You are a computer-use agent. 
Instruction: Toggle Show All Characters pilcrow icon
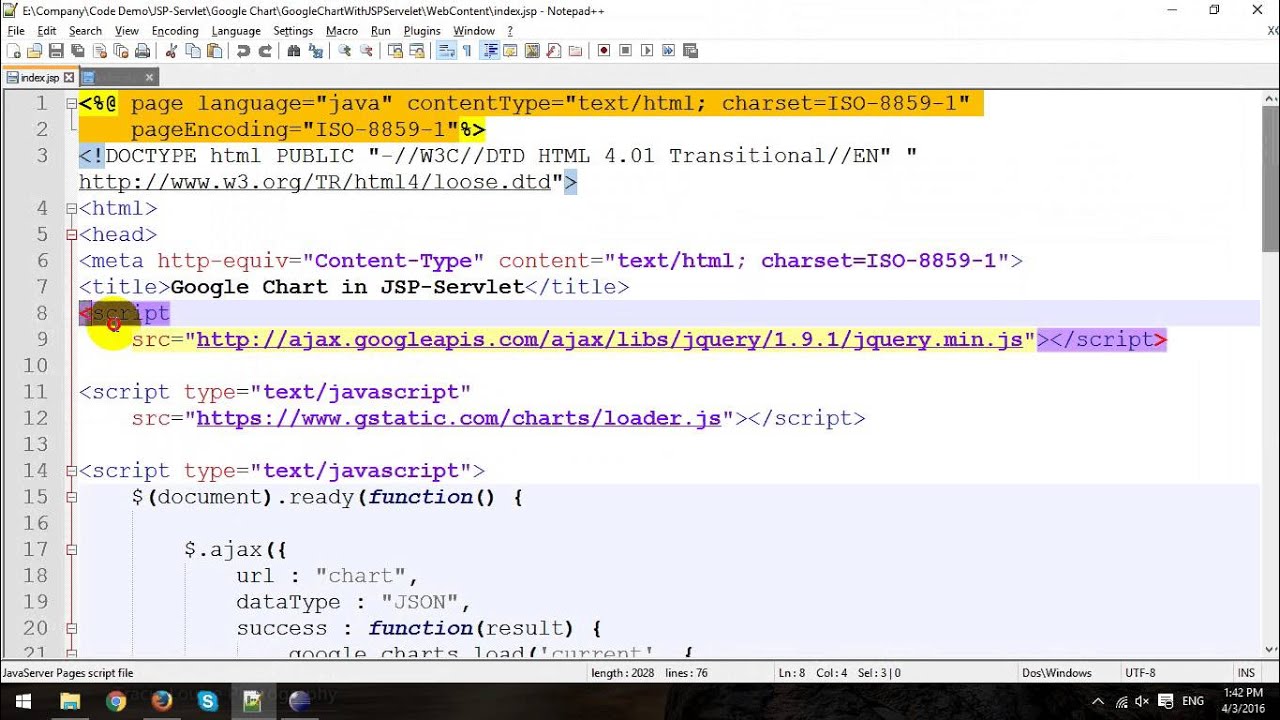click(466, 51)
